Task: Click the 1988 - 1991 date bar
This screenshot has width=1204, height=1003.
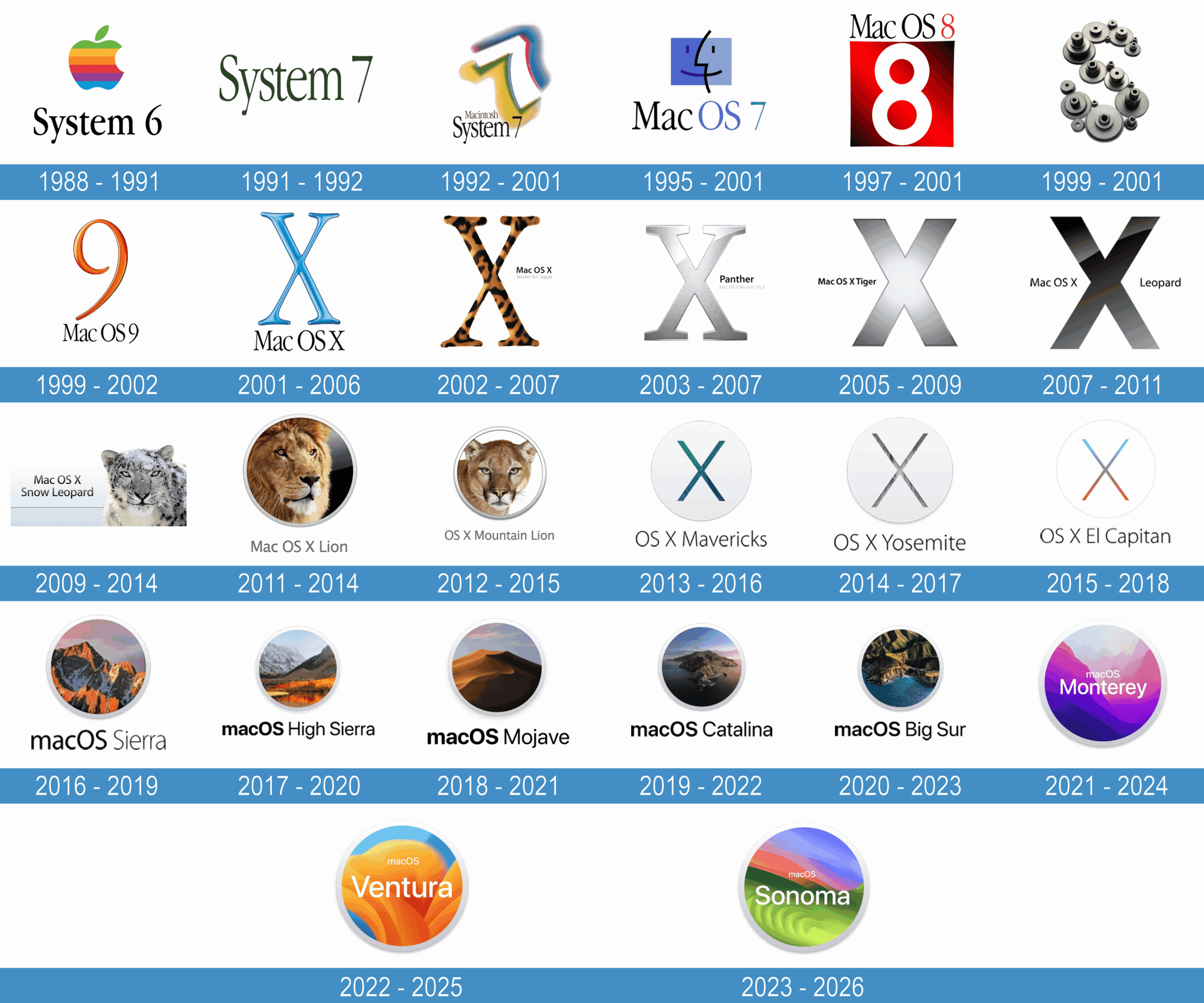Action: point(97,182)
